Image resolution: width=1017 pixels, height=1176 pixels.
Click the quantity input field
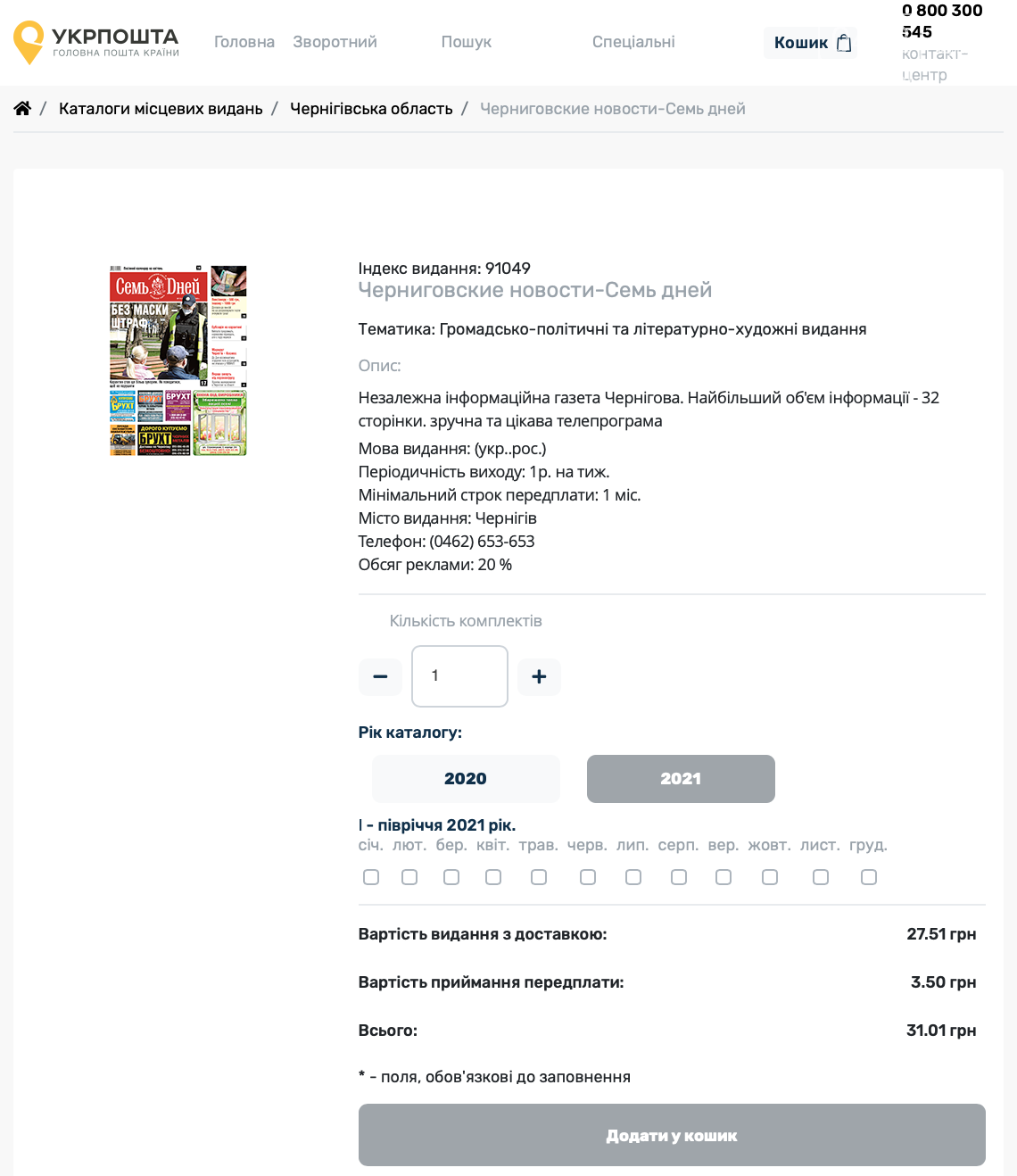(x=459, y=676)
